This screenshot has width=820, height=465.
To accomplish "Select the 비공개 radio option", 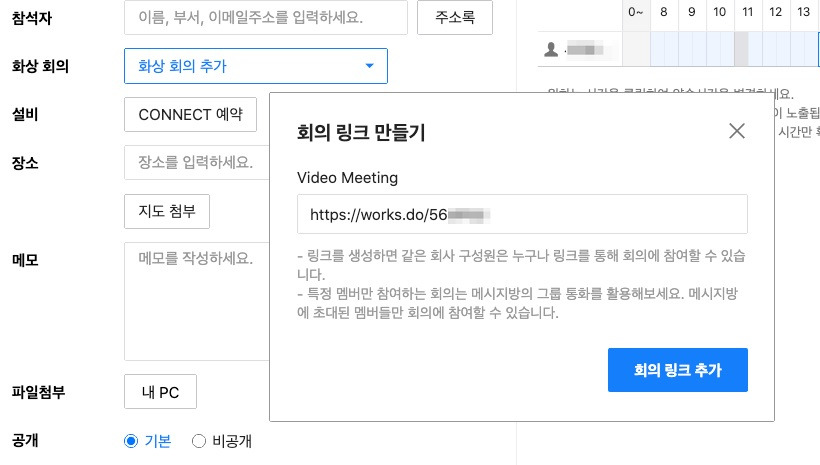I will (199, 441).
